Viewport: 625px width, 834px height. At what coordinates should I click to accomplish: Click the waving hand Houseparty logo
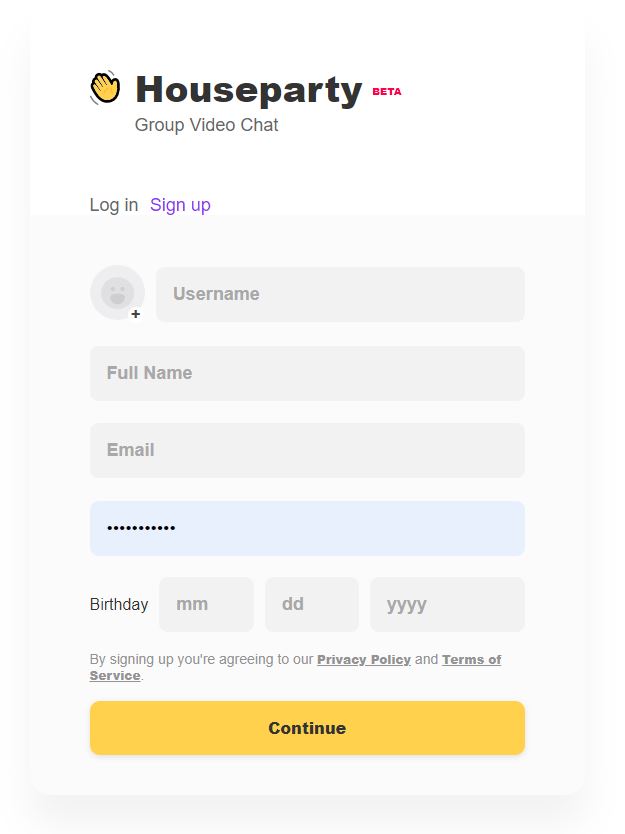point(105,88)
